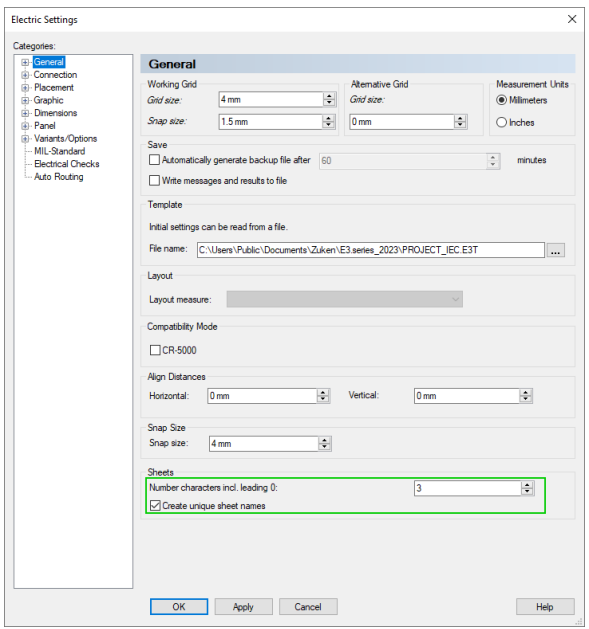Increase Working Grid size with up arrow
Viewport: 589px width, 629px height.
tap(329, 96)
